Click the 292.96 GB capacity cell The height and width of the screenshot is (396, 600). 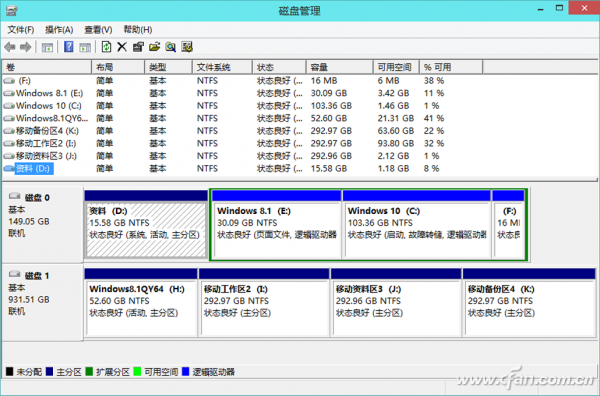tap(331, 156)
